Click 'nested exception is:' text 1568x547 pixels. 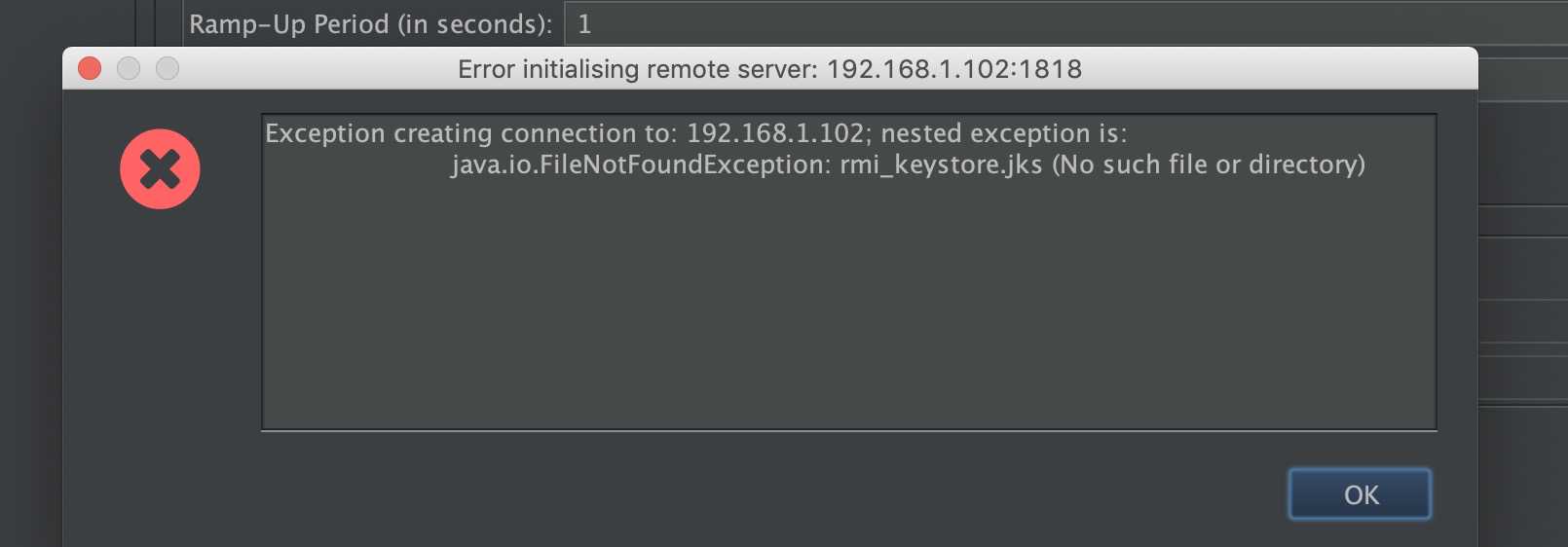[x=1003, y=133]
